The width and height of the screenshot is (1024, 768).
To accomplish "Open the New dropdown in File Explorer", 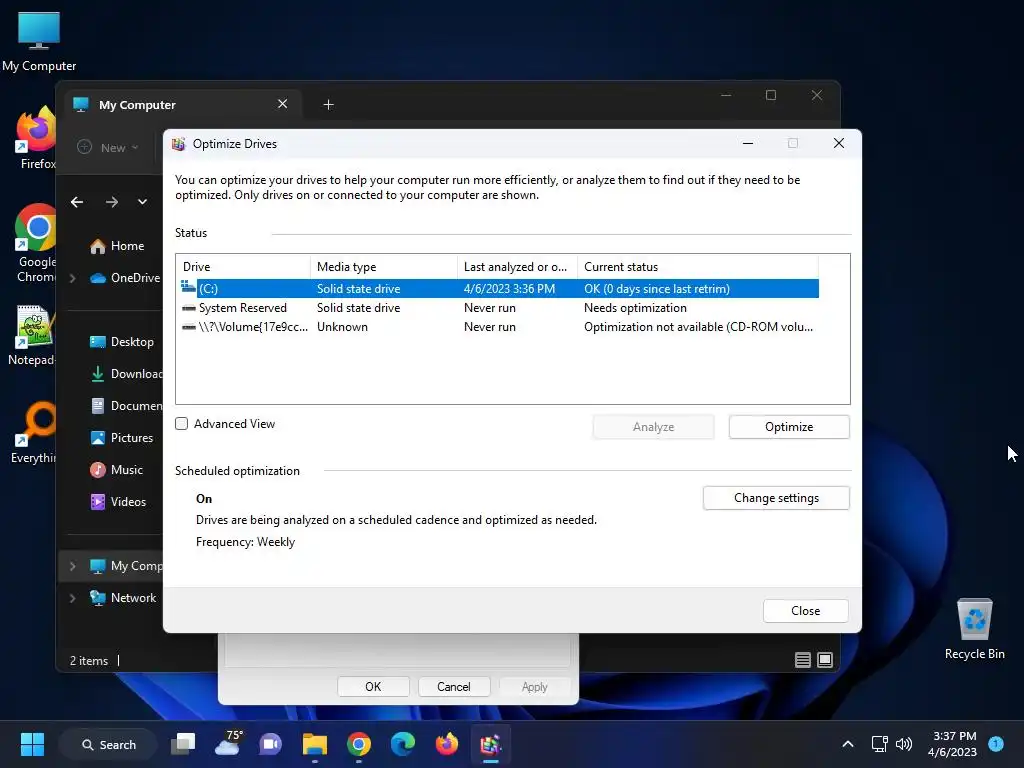I will coord(108,148).
